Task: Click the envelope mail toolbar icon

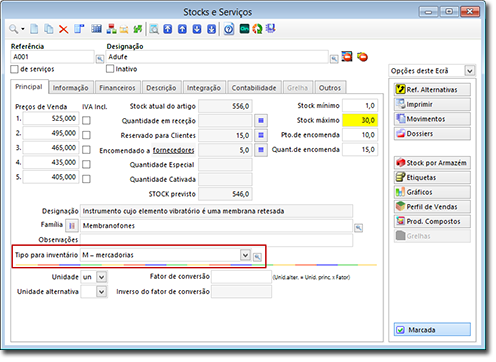Action: (124, 30)
